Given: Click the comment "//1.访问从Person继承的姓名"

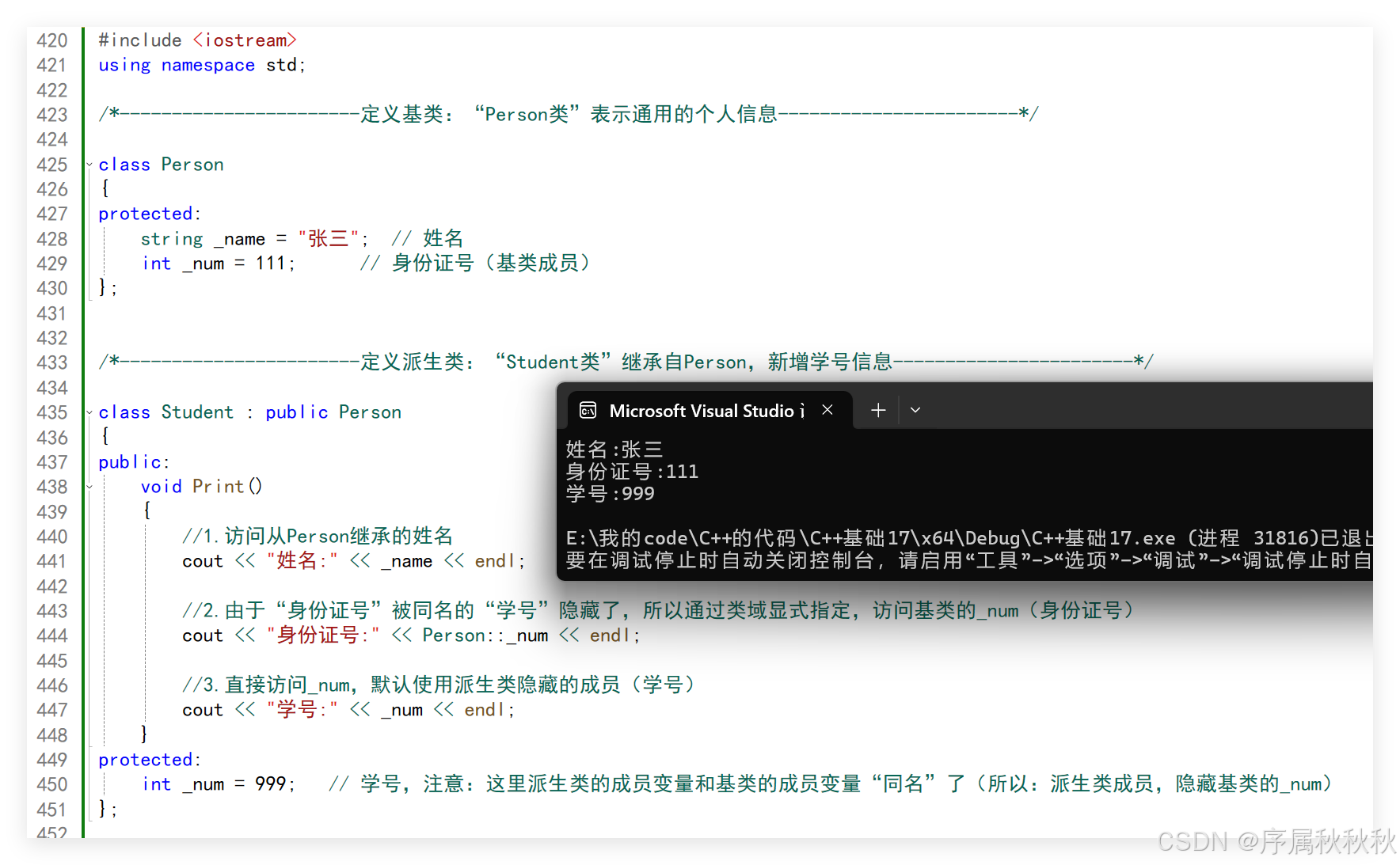Looking at the screenshot, I should click(x=318, y=536).
